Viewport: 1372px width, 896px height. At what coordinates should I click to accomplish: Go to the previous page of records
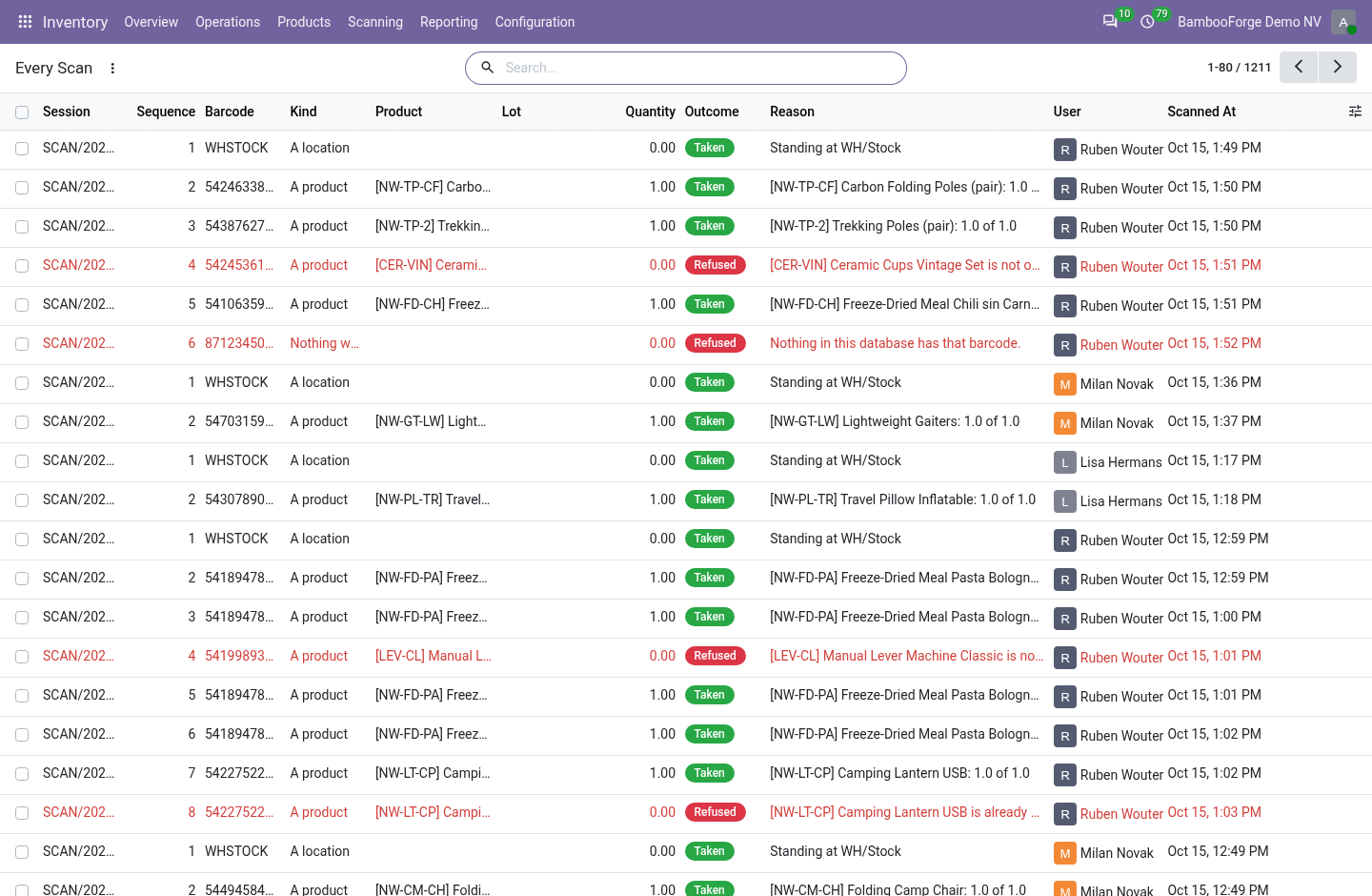pyautogui.click(x=1299, y=68)
